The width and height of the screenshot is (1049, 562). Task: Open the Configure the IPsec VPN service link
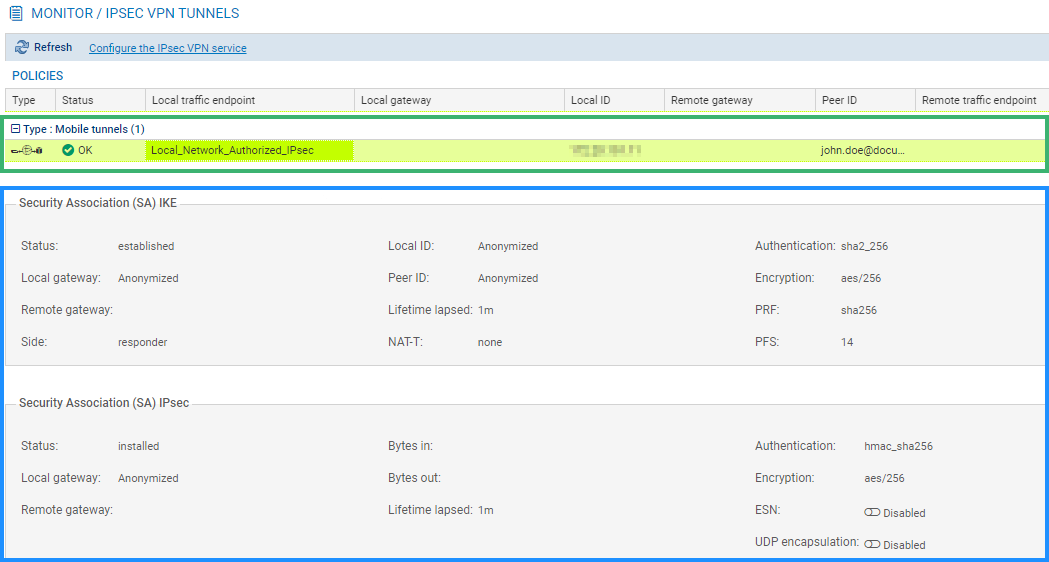tap(167, 48)
